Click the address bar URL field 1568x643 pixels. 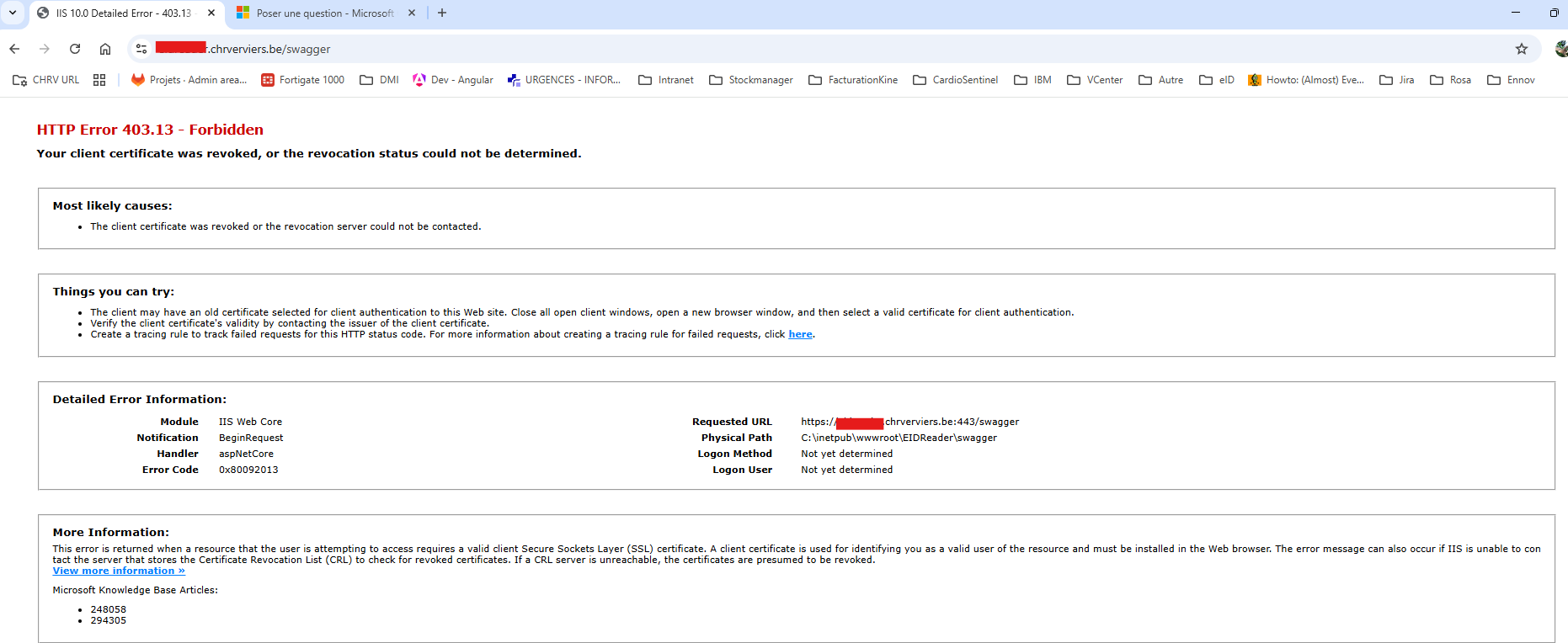[834, 49]
